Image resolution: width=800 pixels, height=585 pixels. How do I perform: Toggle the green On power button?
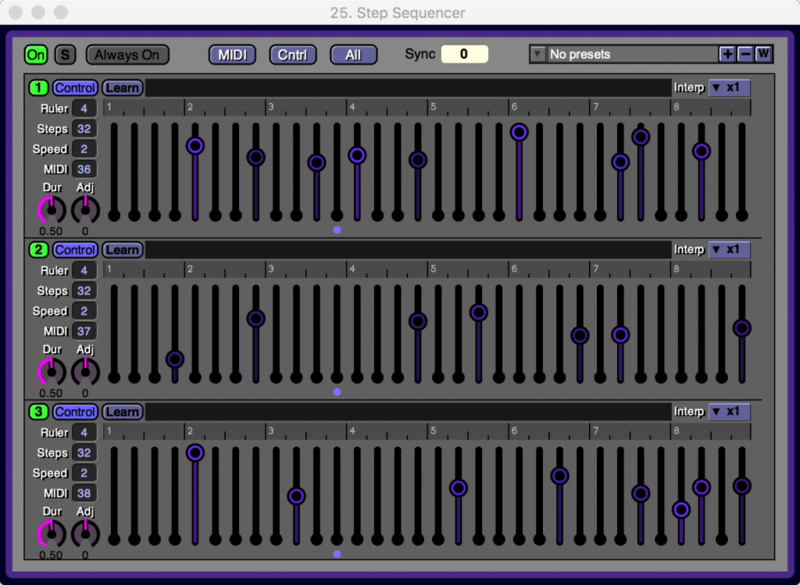tap(37, 55)
